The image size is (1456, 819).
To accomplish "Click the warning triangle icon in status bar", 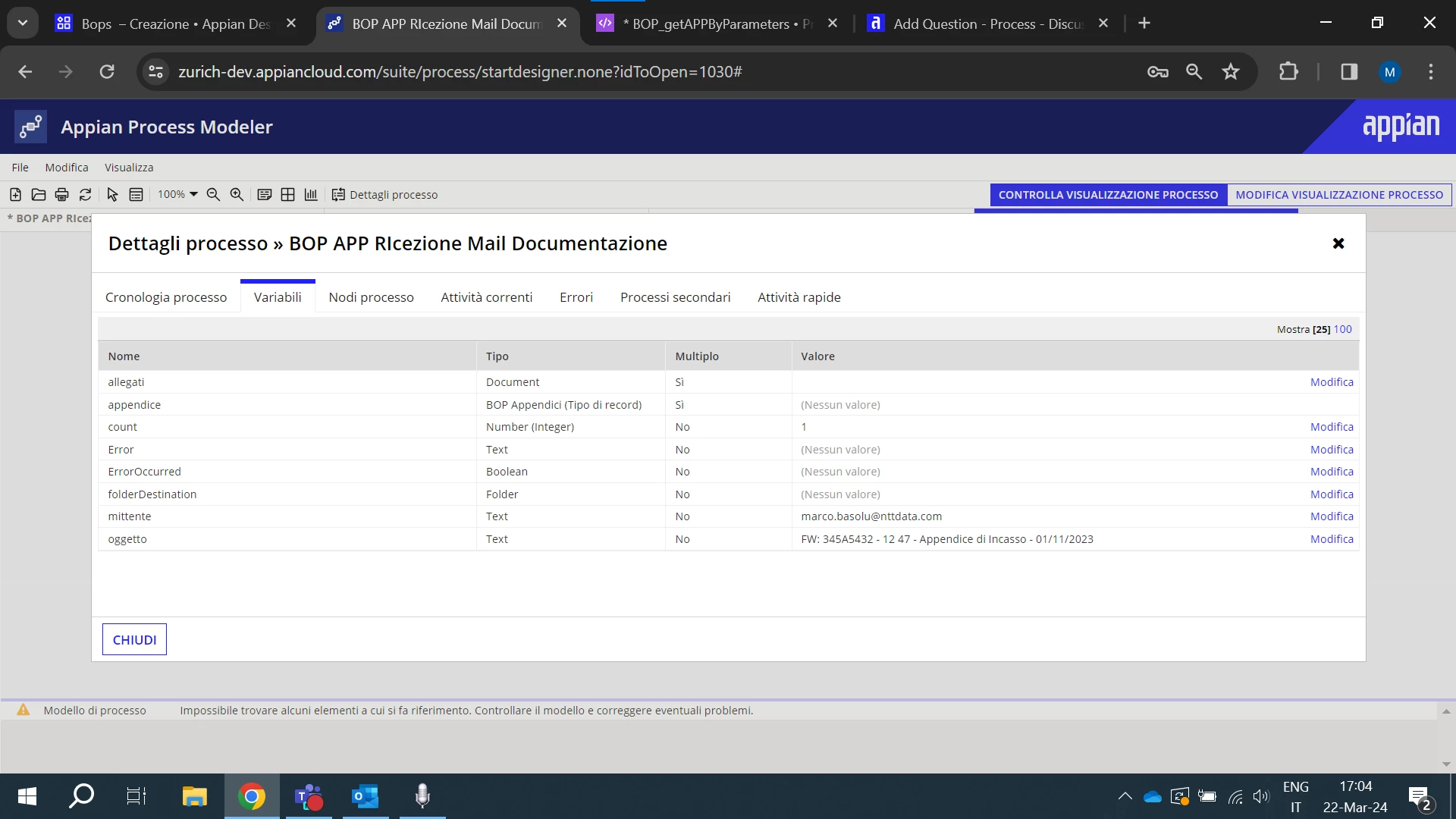I will [24, 710].
